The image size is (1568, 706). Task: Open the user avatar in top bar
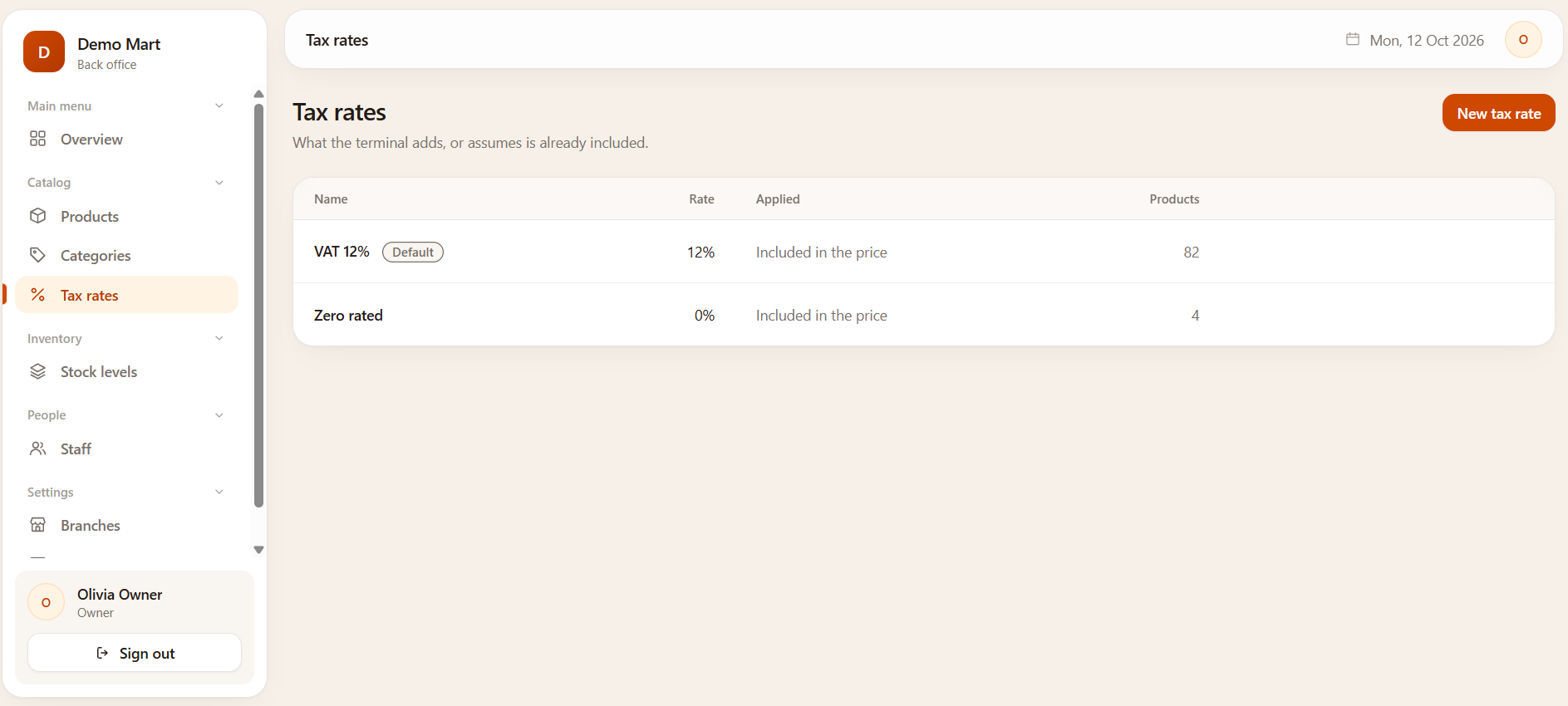click(1523, 40)
